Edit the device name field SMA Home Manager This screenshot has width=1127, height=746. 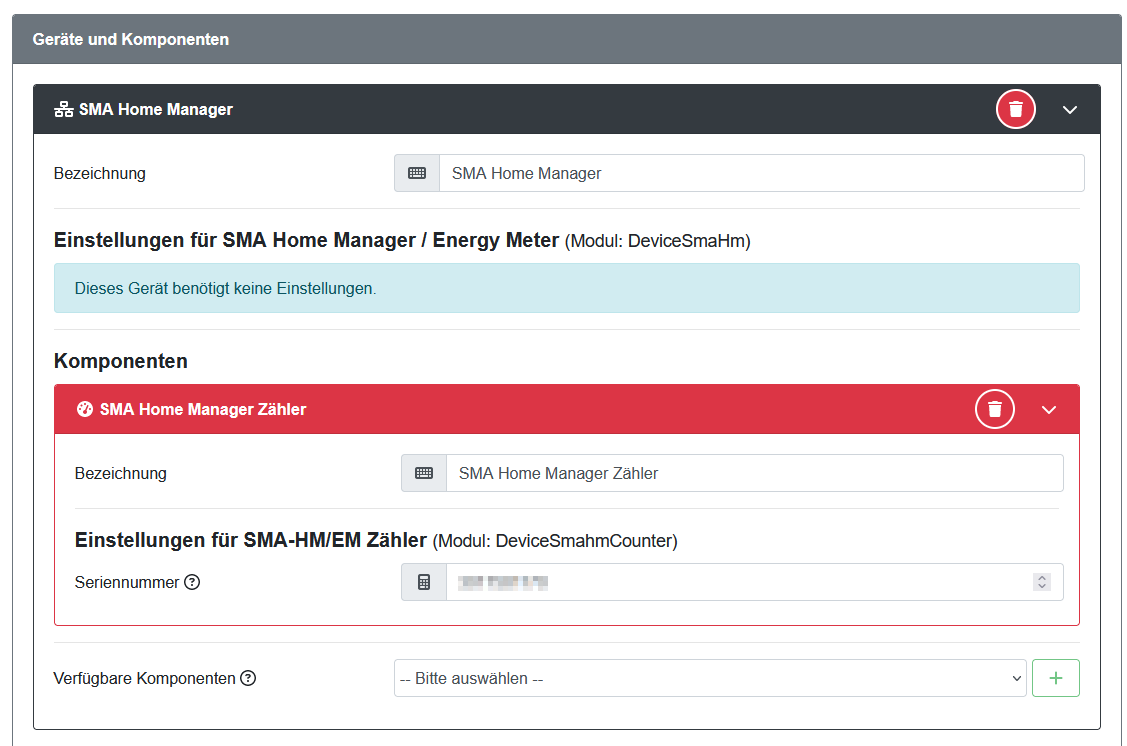(x=761, y=173)
